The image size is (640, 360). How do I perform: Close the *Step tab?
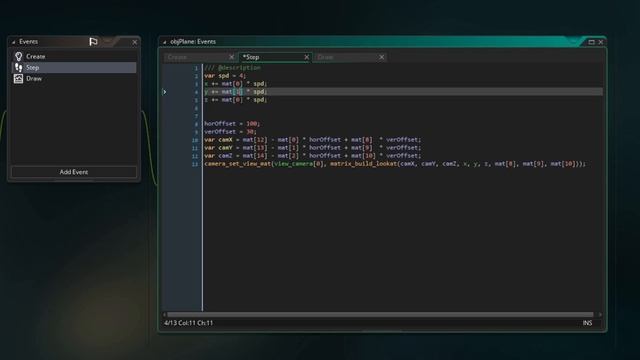pos(307,57)
